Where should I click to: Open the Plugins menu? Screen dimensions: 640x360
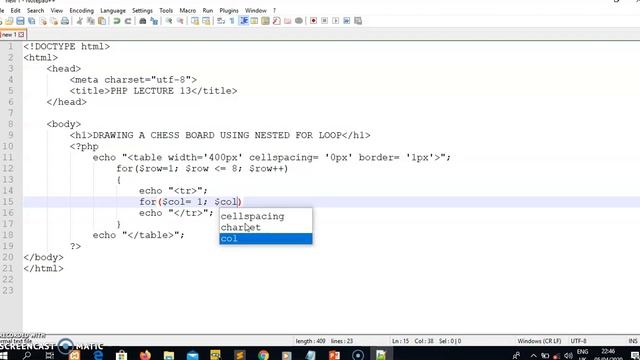[229, 10]
